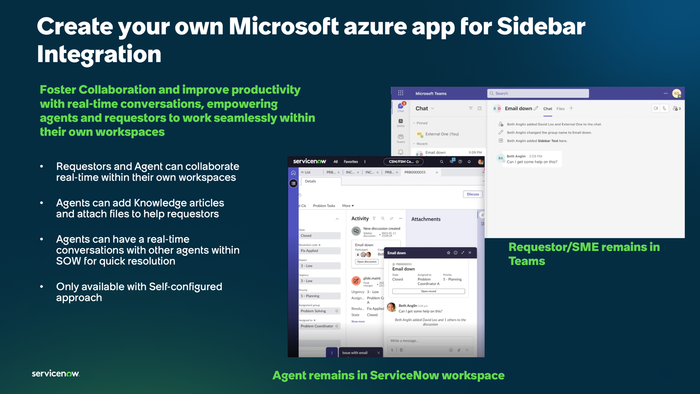Click the ServiceNow header search icon
The image size is (700, 394).
(x=442, y=162)
